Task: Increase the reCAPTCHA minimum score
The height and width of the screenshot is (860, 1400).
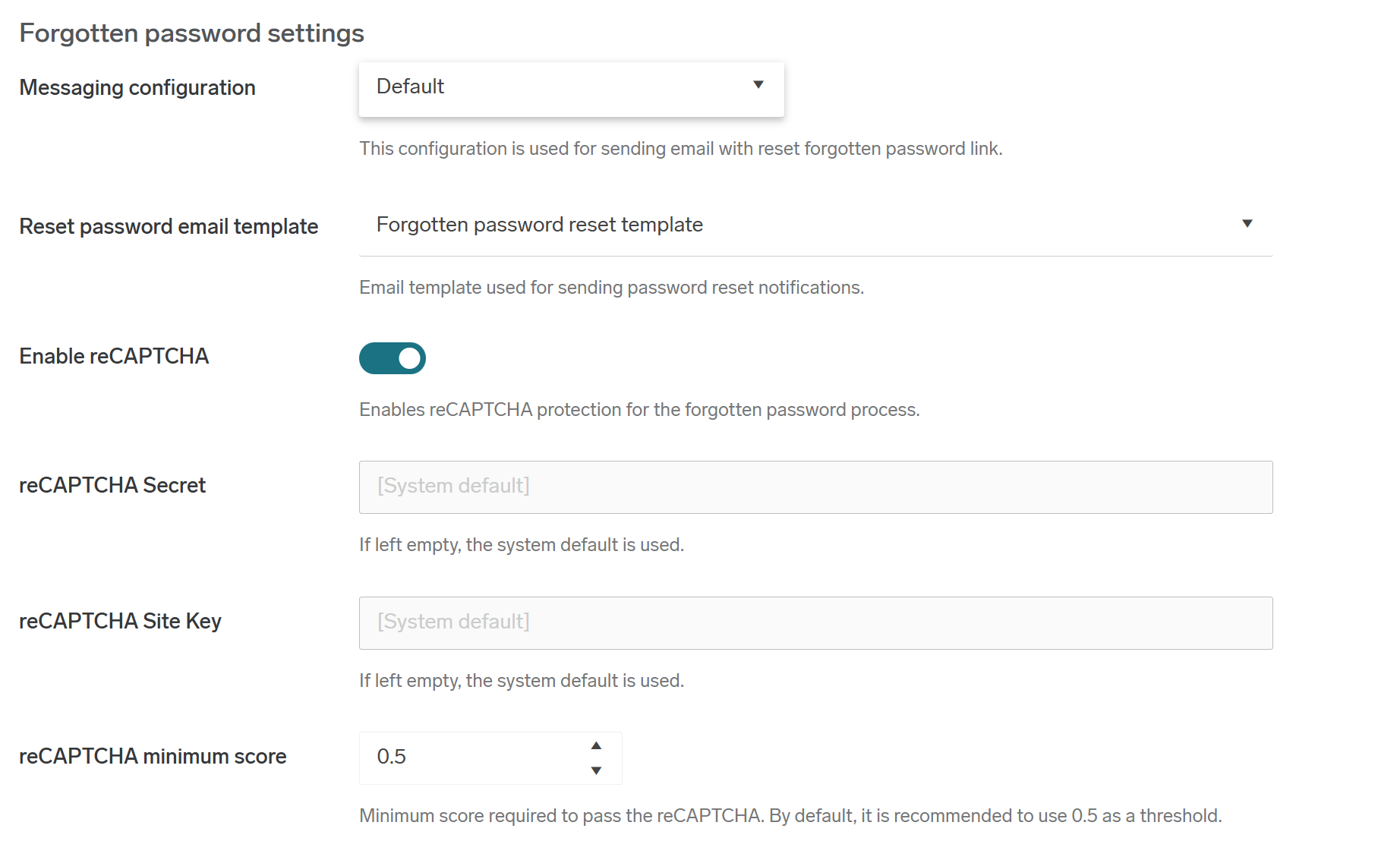Action: [596, 745]
